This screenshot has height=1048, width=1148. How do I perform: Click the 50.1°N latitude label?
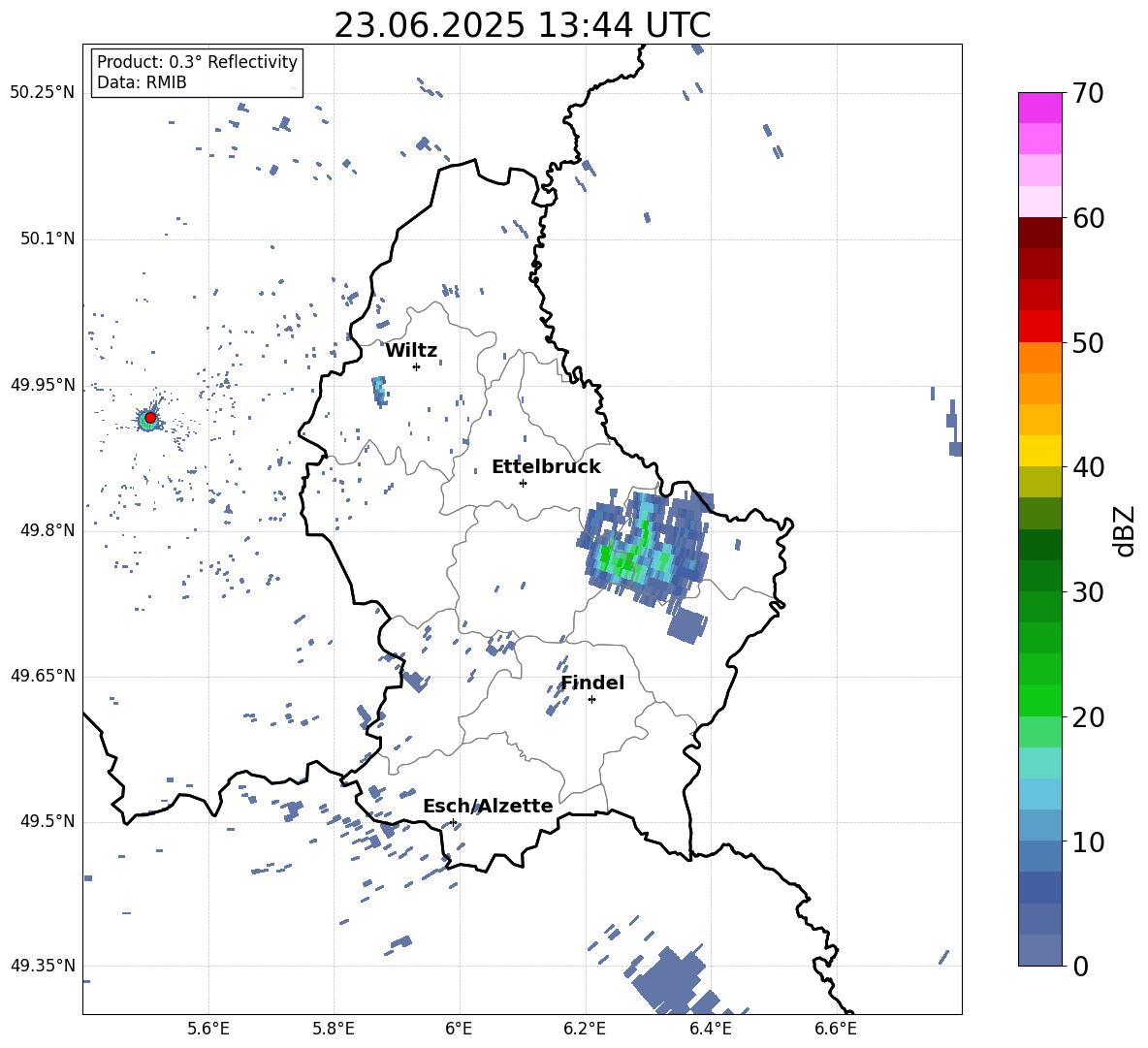click(47, 238)
